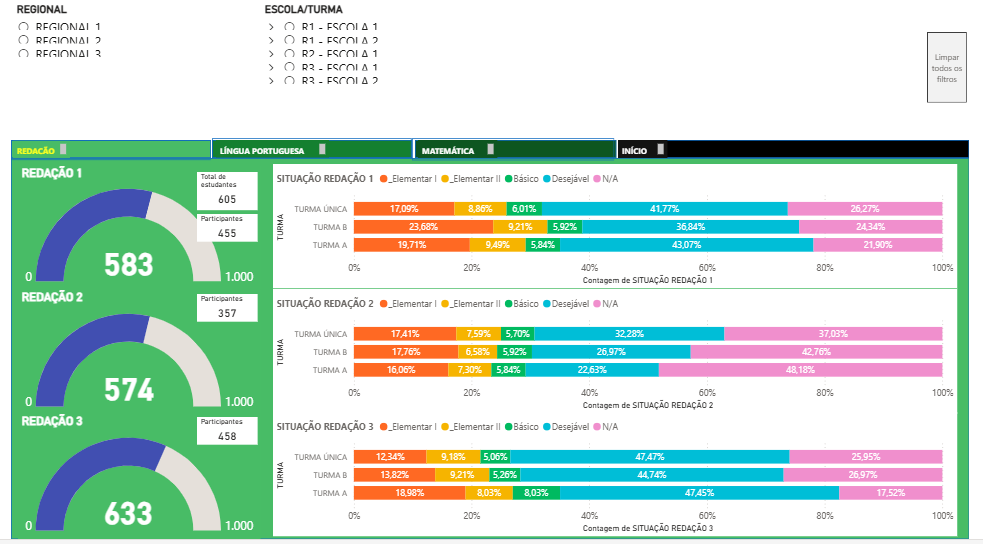Expand the R3 - ESCOLA 2 chevron
The width and height of the screenshot is (983, 544).
(x=271, y=80)
